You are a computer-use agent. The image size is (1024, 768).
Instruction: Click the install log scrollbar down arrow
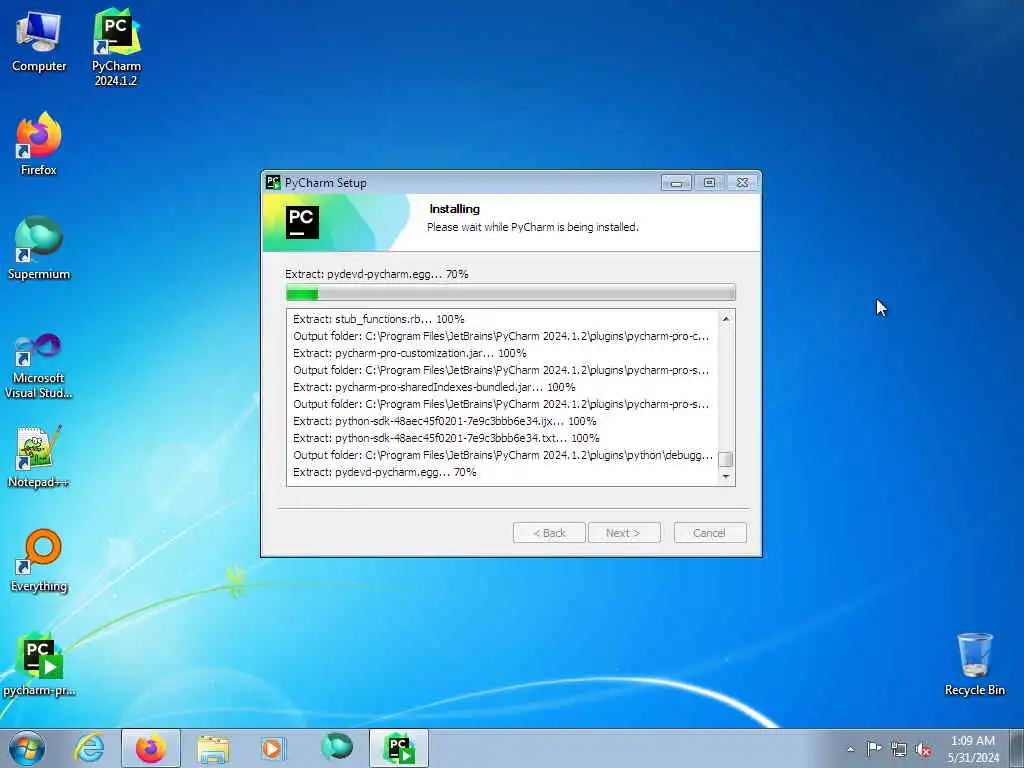point(726,477)
